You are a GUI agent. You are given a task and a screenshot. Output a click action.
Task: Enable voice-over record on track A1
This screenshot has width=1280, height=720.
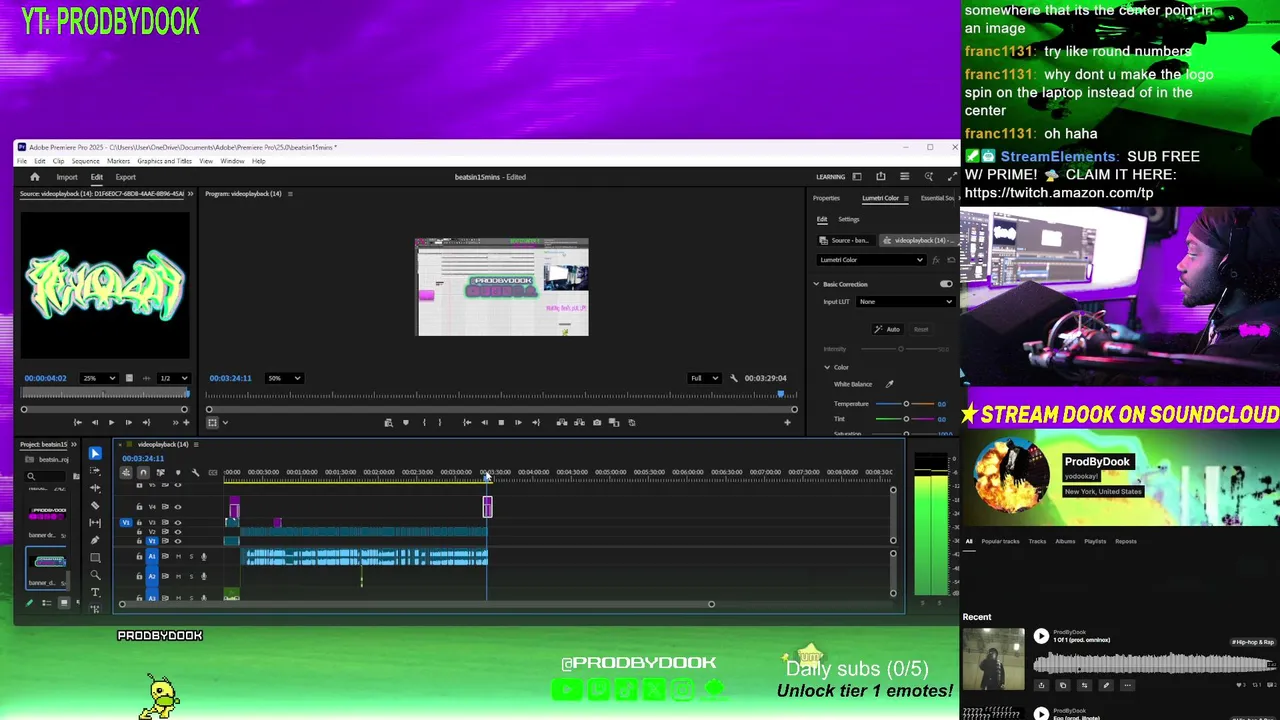[x=203, y=556]
